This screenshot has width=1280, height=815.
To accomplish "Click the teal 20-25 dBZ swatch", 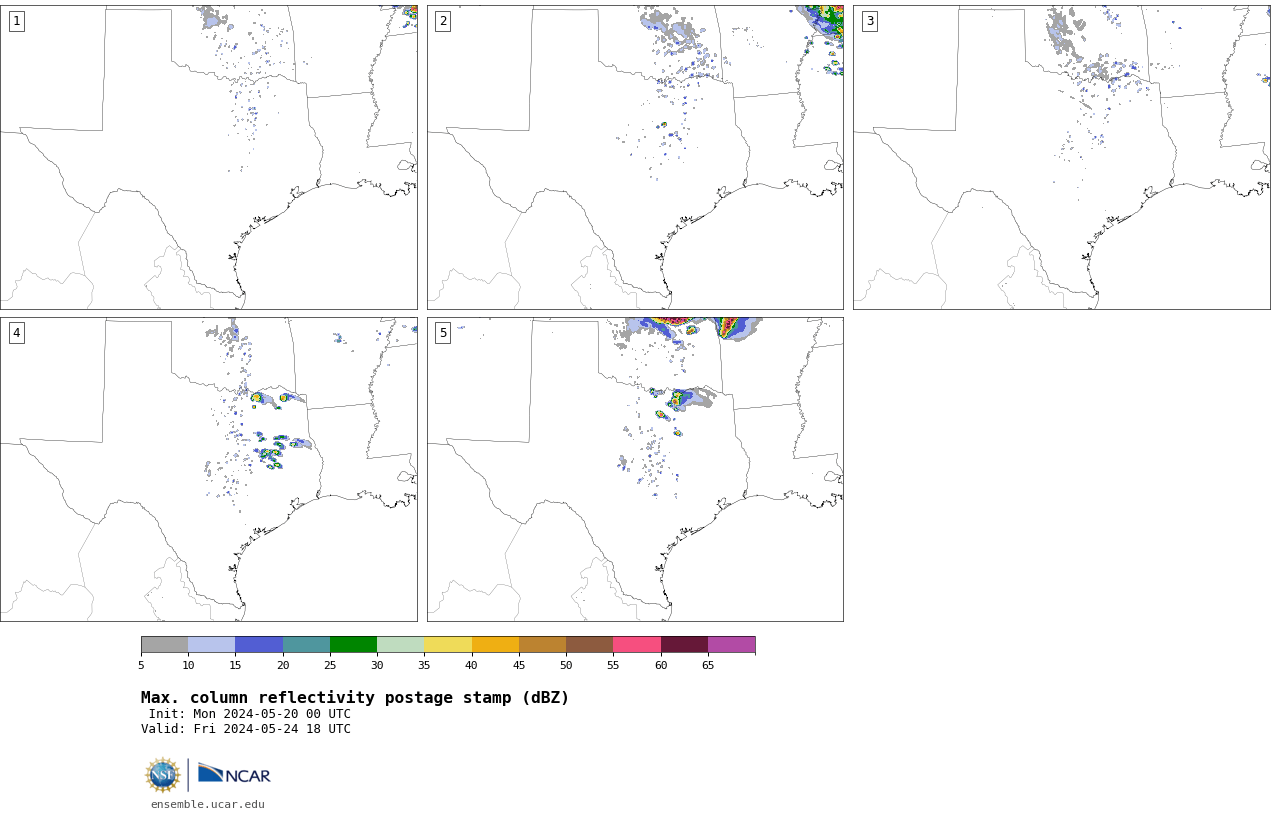I will click(x=306, y=644).
